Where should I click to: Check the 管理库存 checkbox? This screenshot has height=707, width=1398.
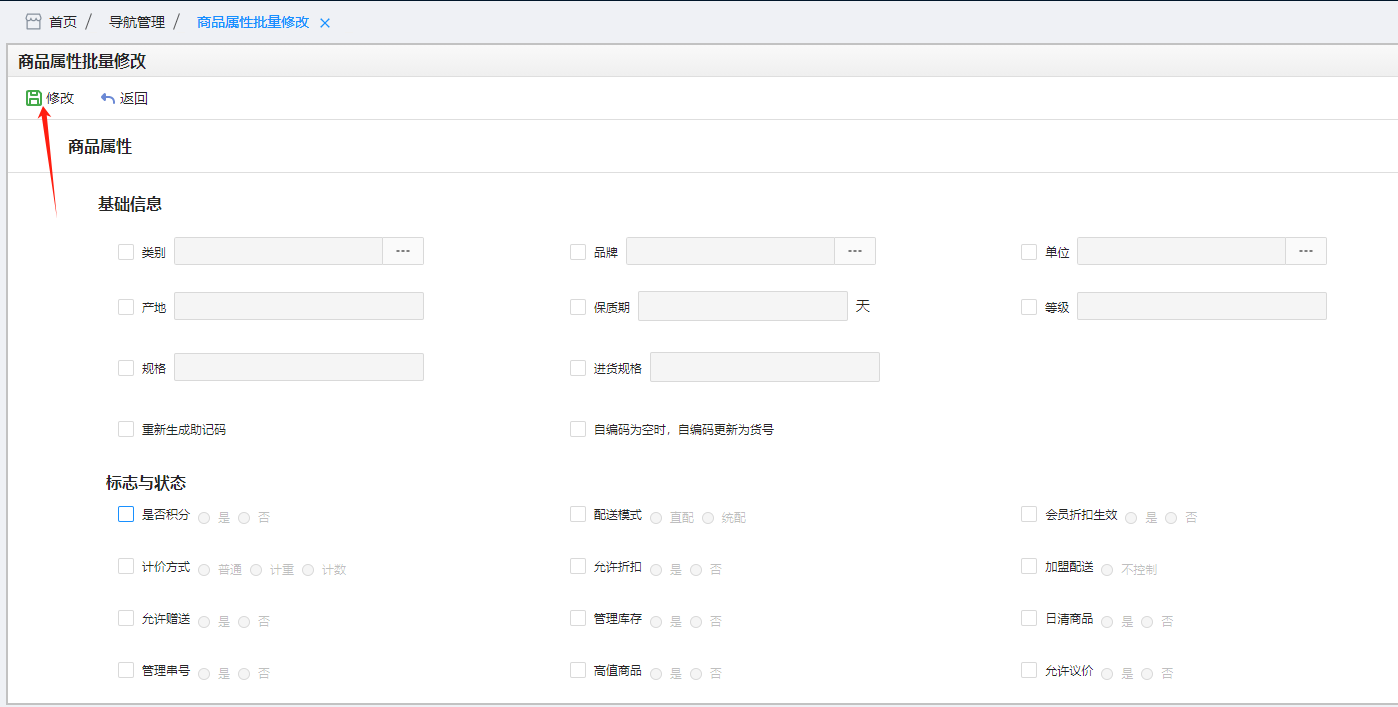click(578, 618)
